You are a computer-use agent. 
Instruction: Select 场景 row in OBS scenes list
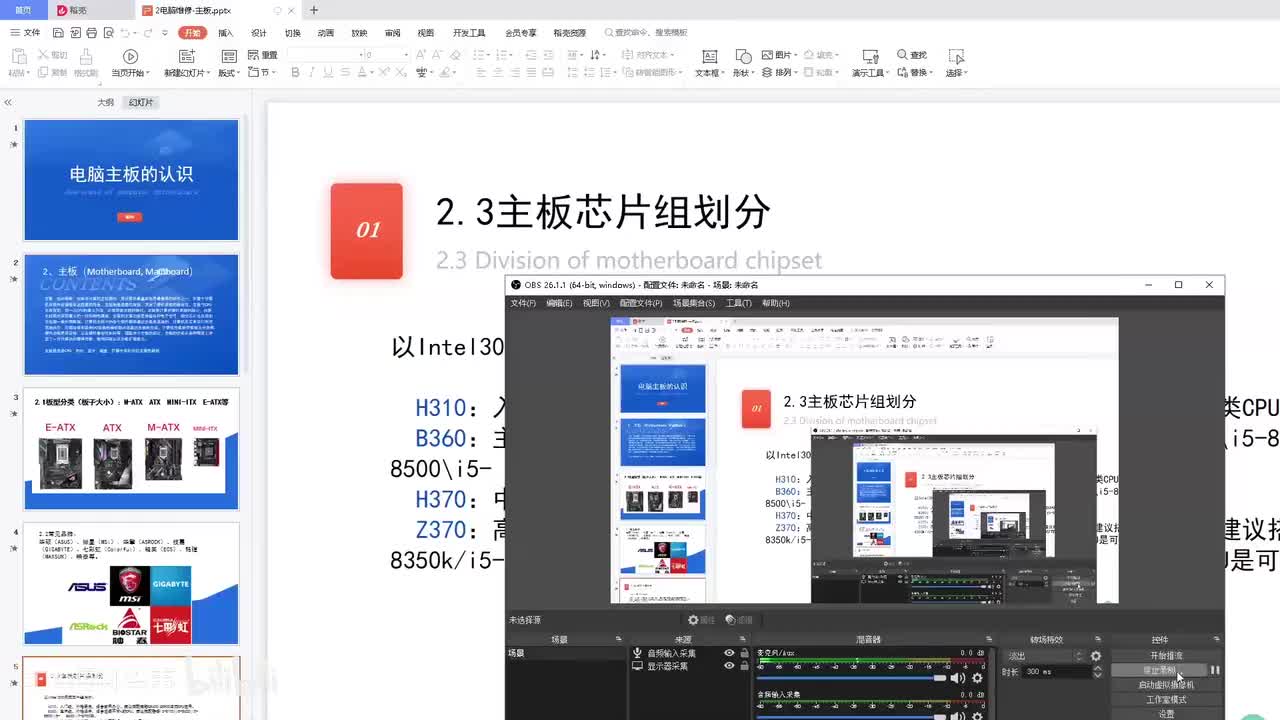pyautogui.click(x=567, y=653)
